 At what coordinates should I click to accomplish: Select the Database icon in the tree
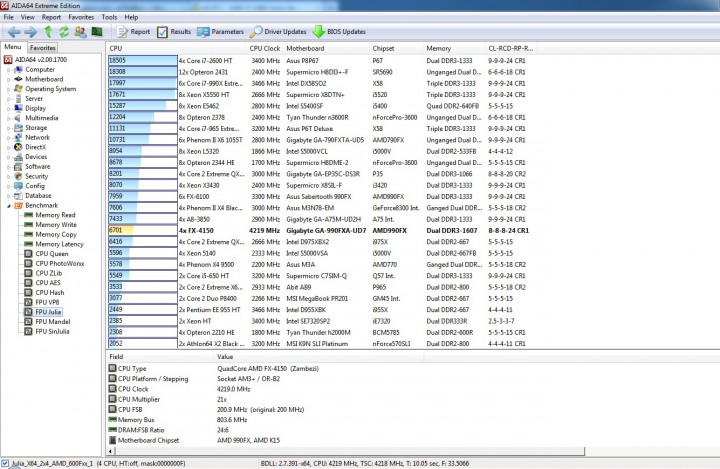click(x=18, y=196)
